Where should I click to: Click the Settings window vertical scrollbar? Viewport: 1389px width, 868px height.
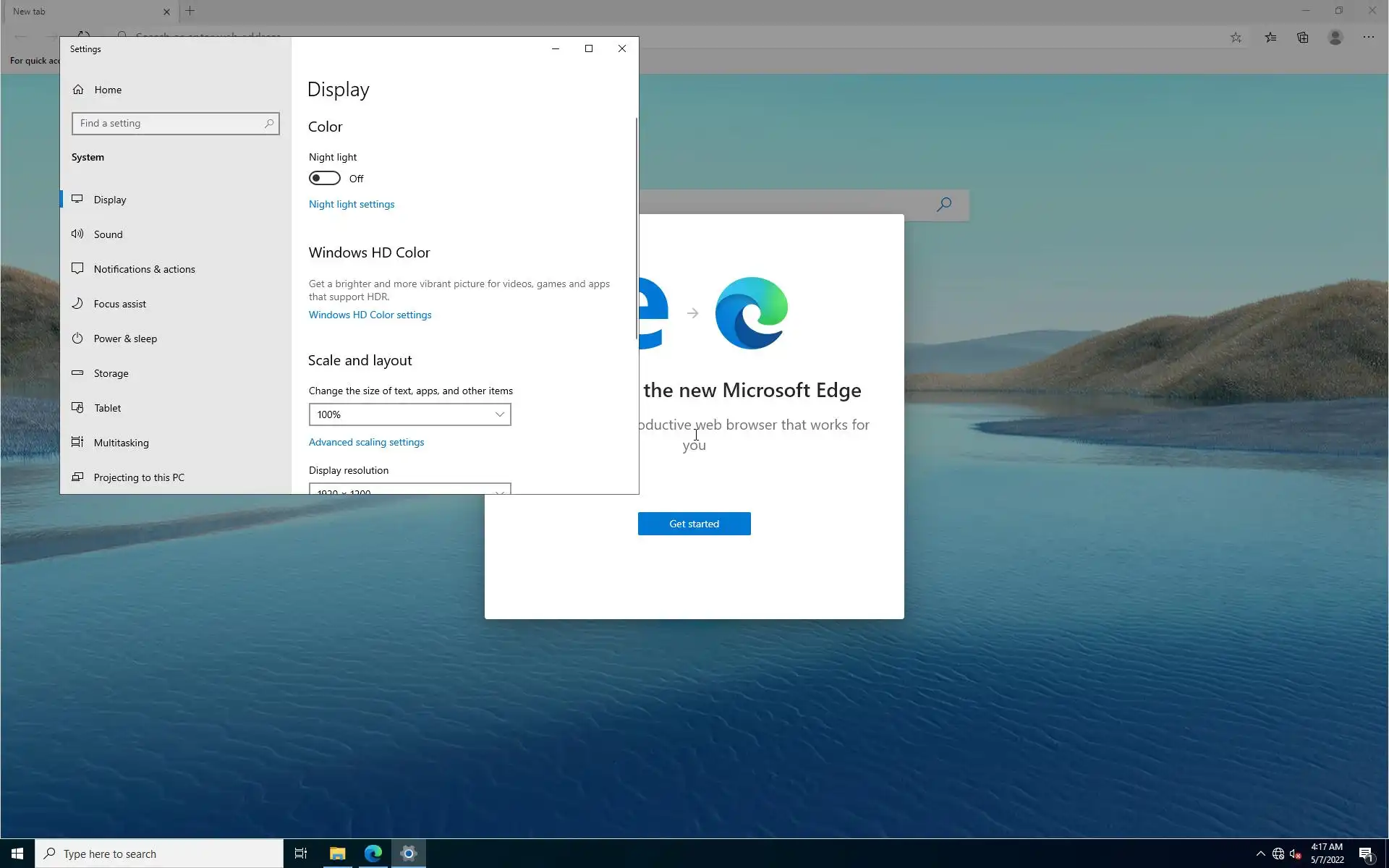pyautogui.click(x=637, y=228)
